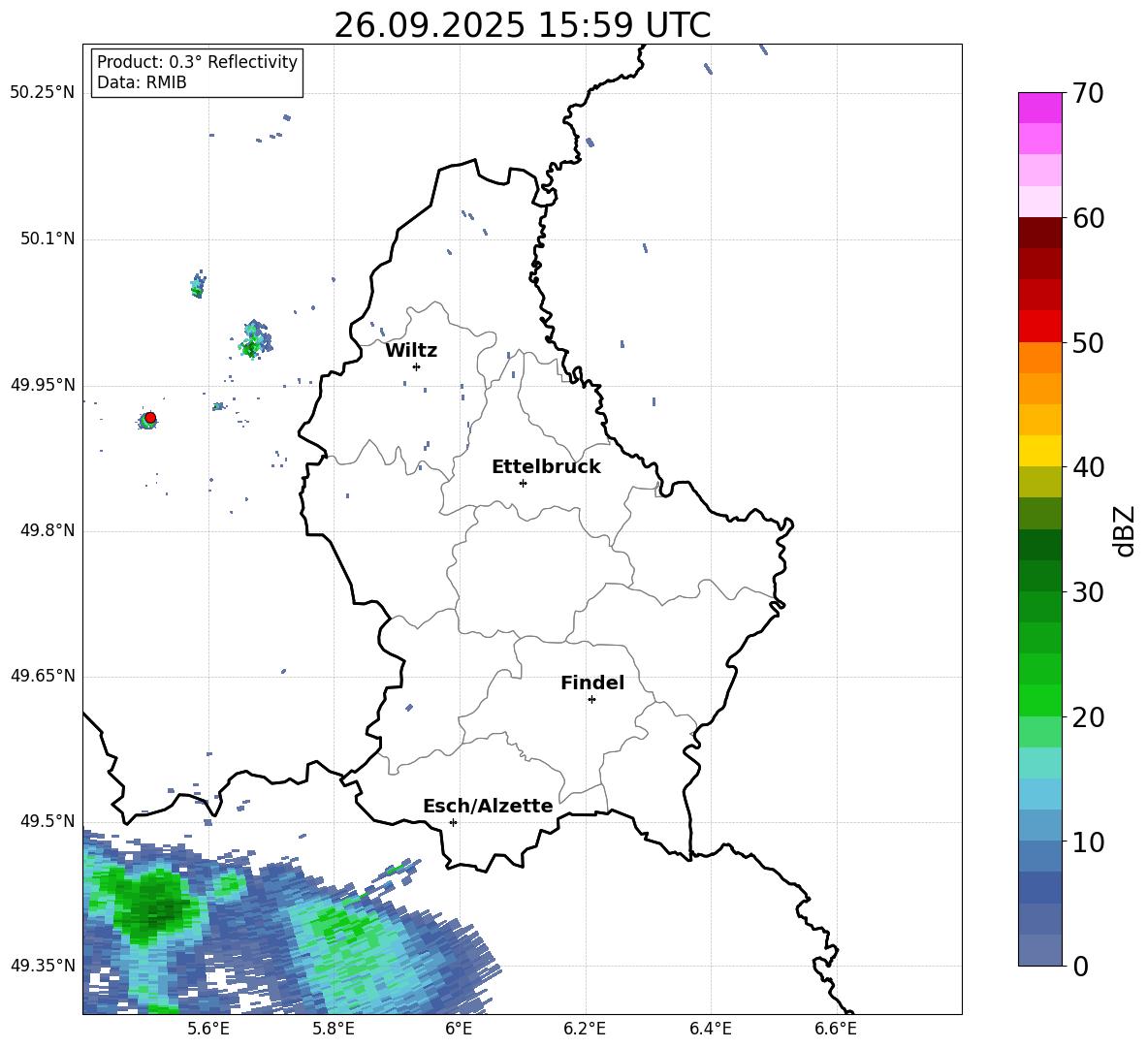Click the 49.8°N latitude label
This screenshot has width=1148, height=1048.
point(48,530)
